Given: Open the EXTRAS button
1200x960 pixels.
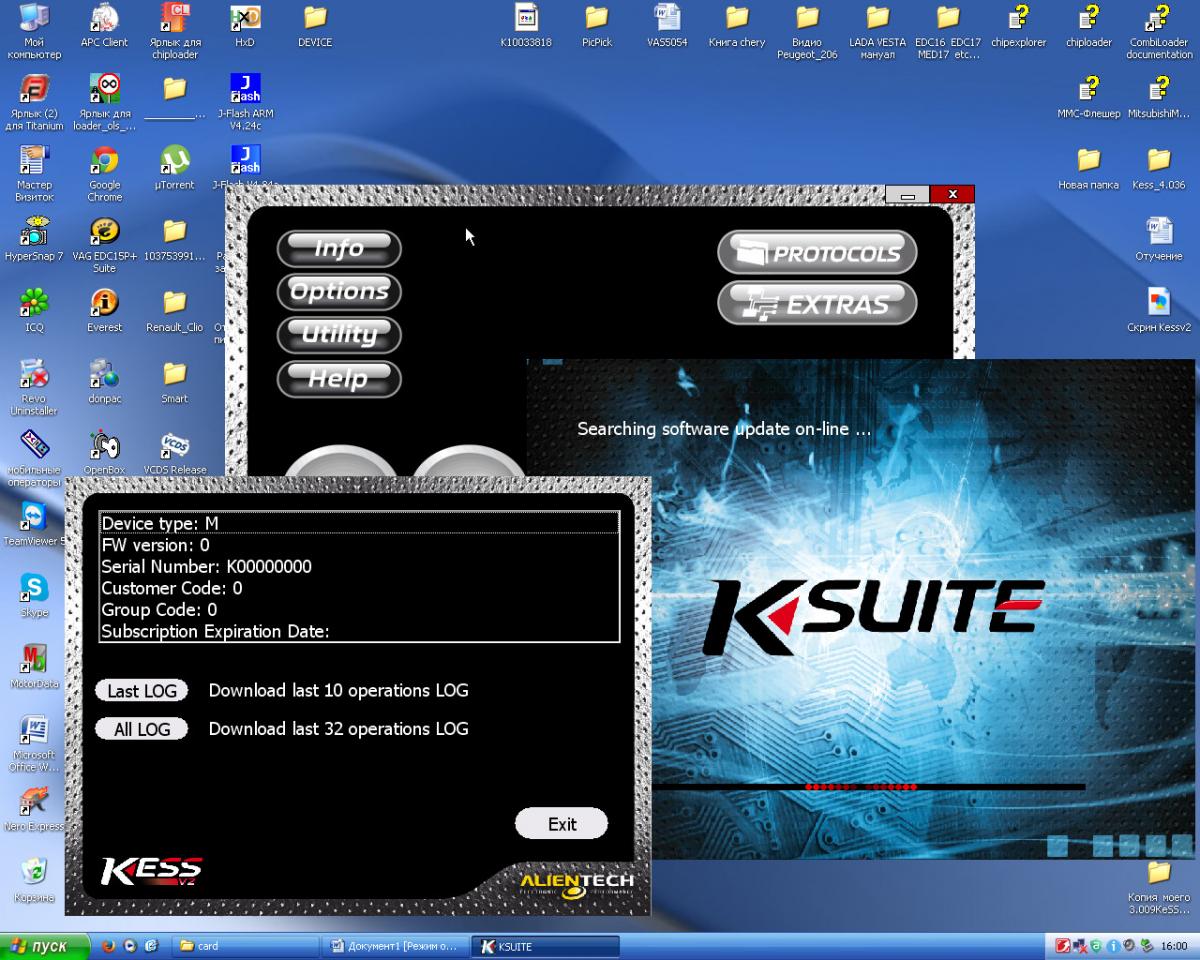Looking at the screenshot, I should pos(817,304).
